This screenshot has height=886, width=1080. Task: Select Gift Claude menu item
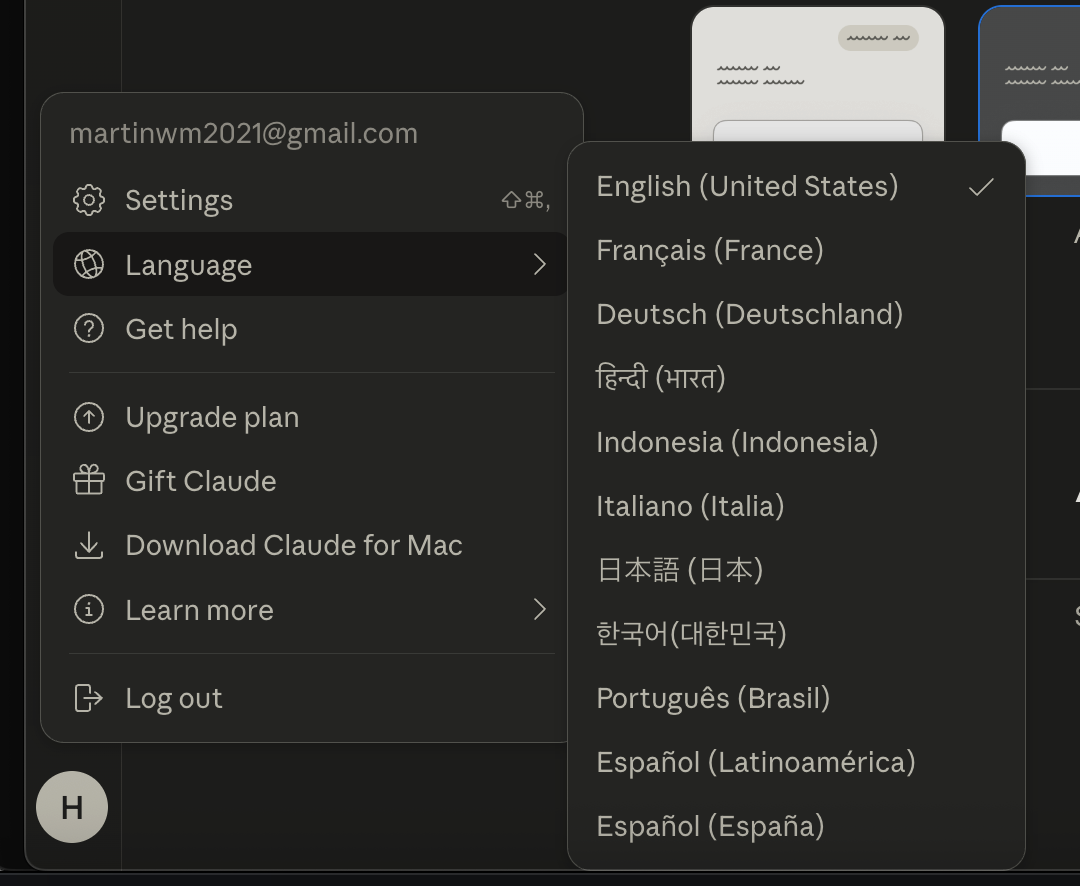point(311,481)
